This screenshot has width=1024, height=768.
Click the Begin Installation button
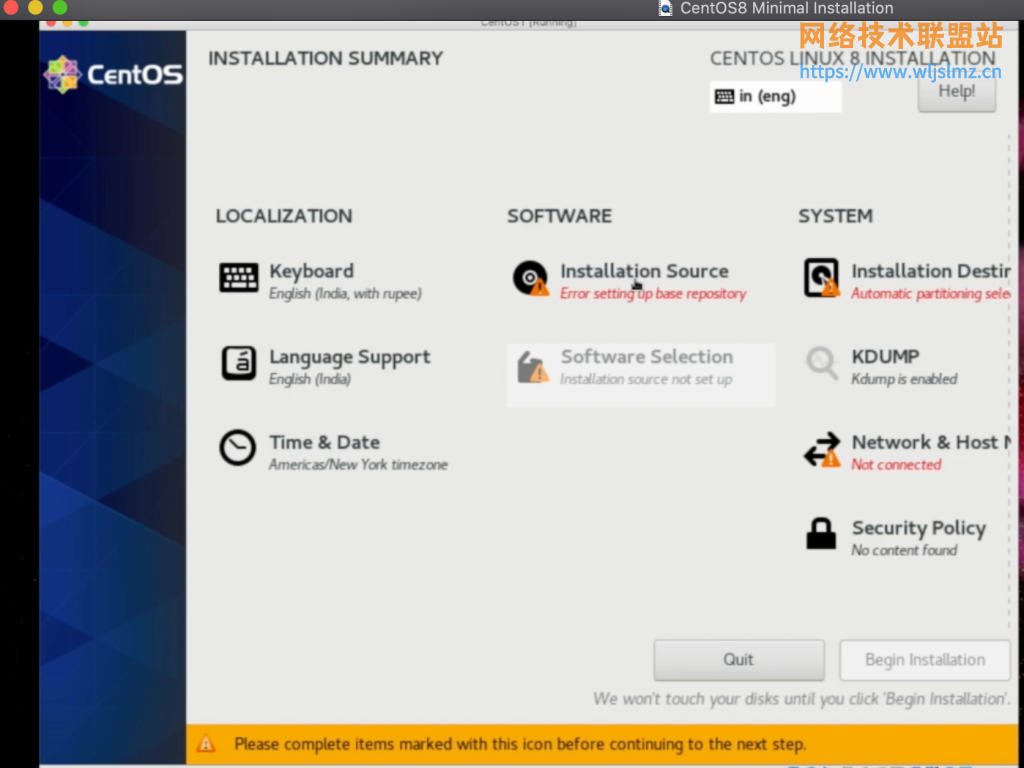924,660
